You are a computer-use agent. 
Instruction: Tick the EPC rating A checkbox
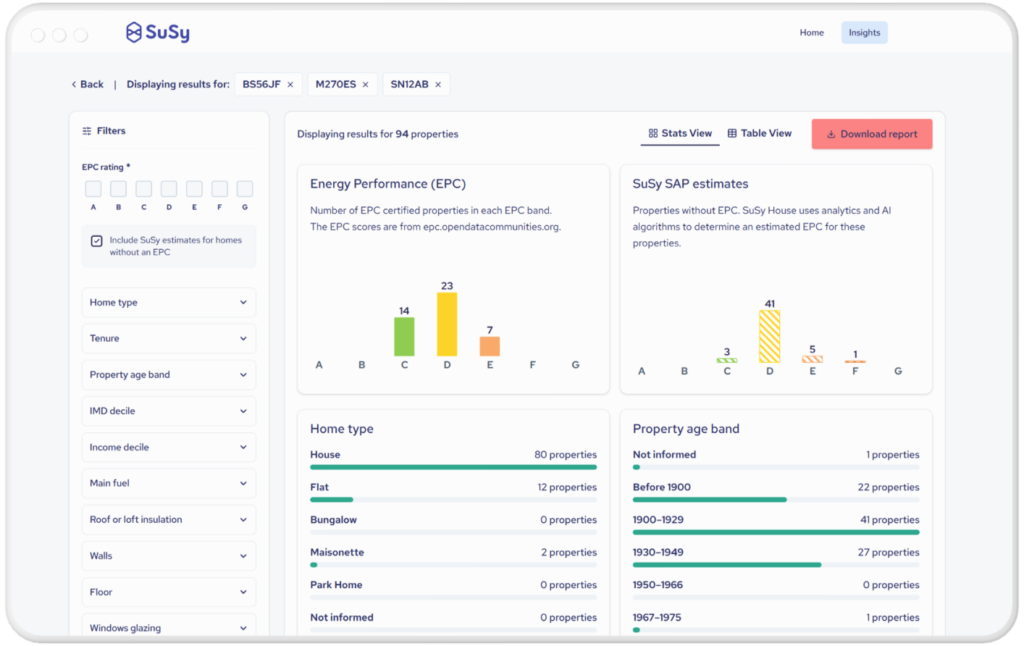93,189
